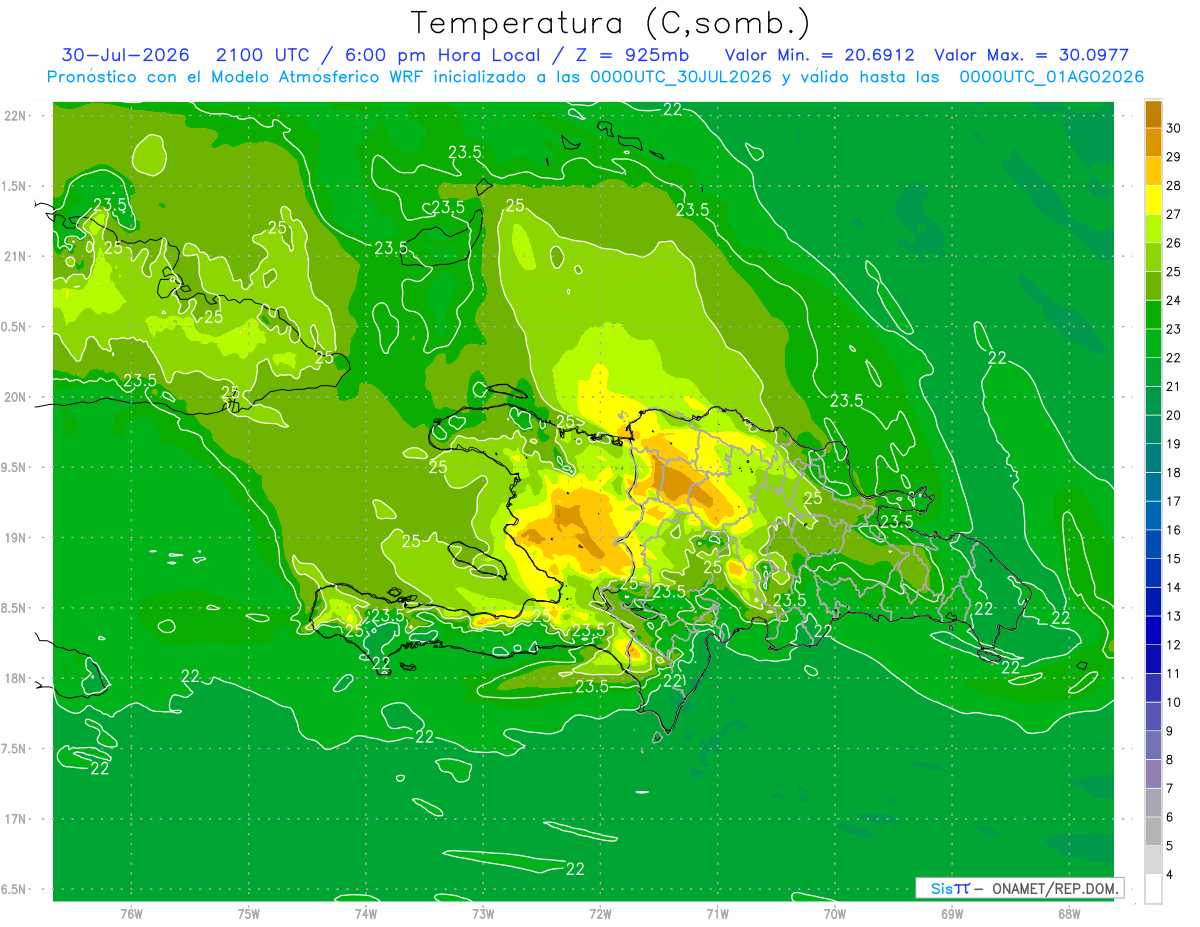The image size is (1200, 927).
Task: Click the 68W longitude axis label
Action: tap(1068, 913)
